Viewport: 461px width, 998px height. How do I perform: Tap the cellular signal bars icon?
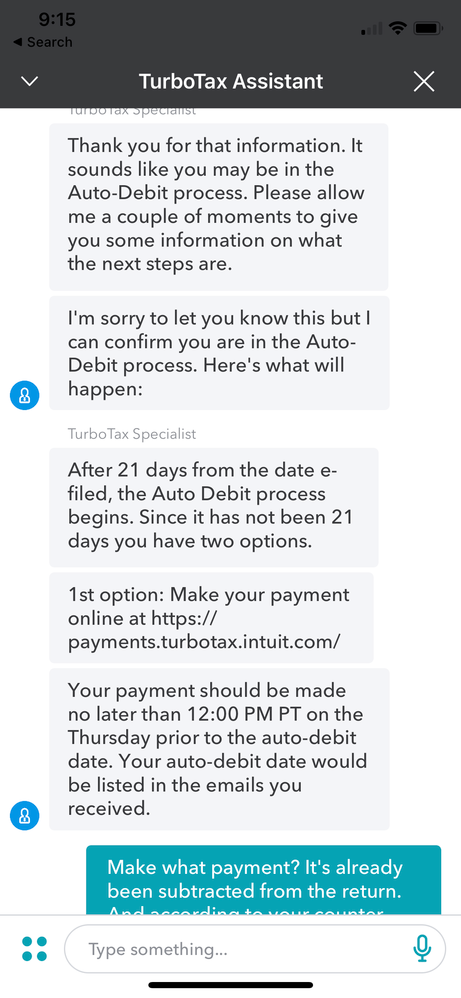point(371,29)
